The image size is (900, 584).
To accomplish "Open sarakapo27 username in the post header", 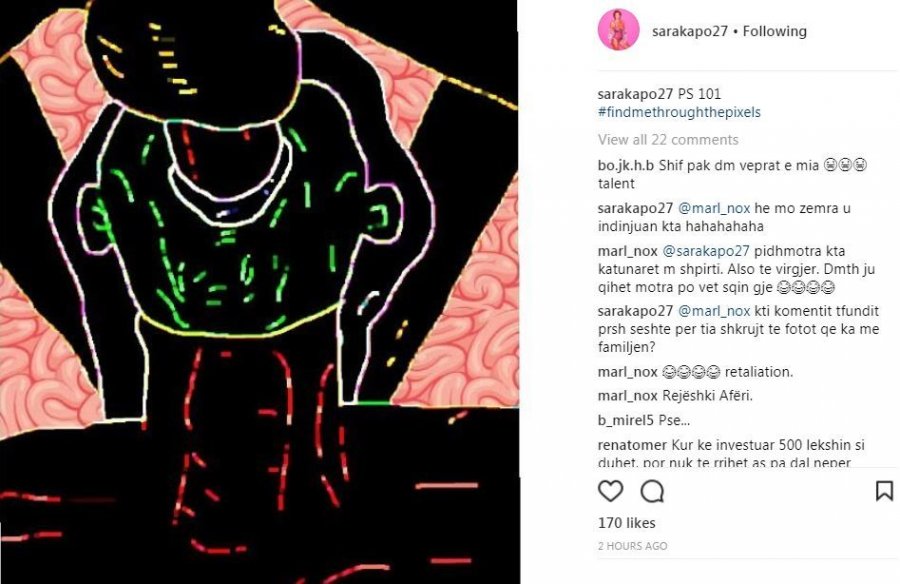I will 690,31.
